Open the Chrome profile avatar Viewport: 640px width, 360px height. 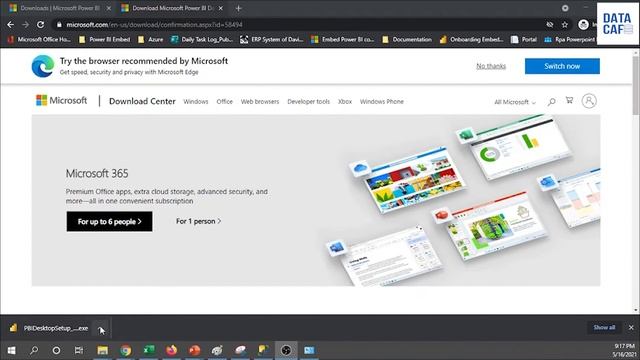(x=583, y=25)
